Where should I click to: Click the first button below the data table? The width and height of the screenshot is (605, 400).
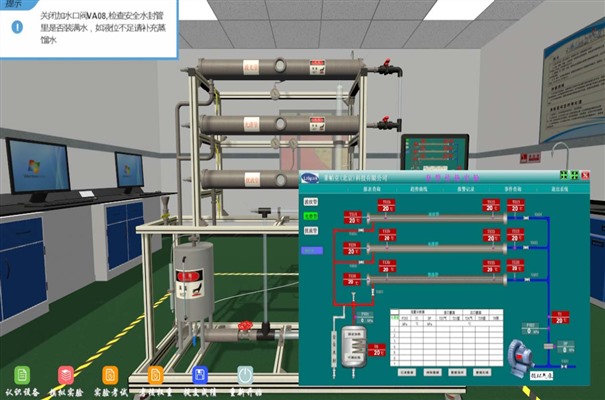tap(407, 372)
